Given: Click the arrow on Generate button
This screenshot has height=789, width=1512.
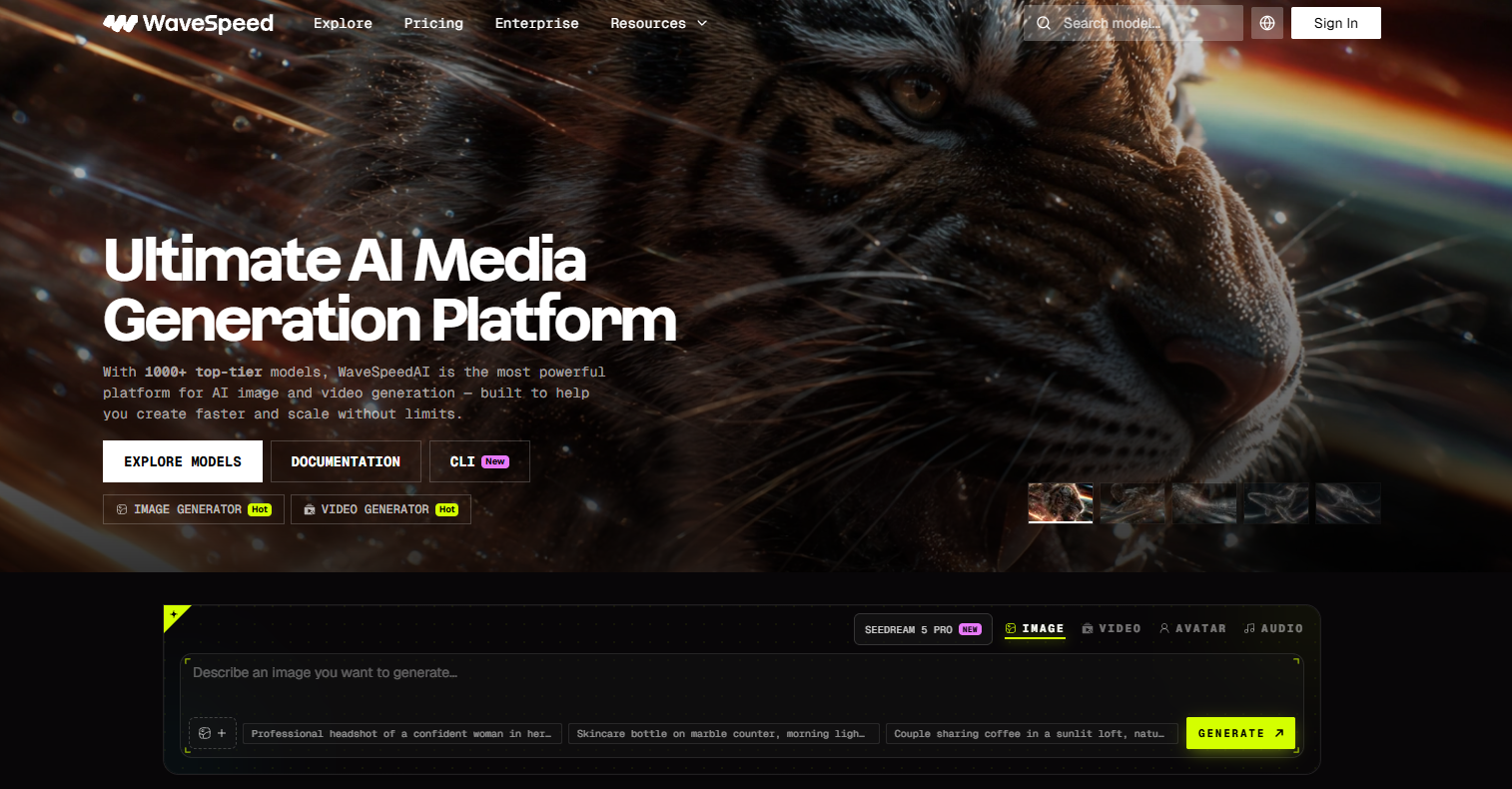Looking at the screenshot, I should coord(1279,733).
